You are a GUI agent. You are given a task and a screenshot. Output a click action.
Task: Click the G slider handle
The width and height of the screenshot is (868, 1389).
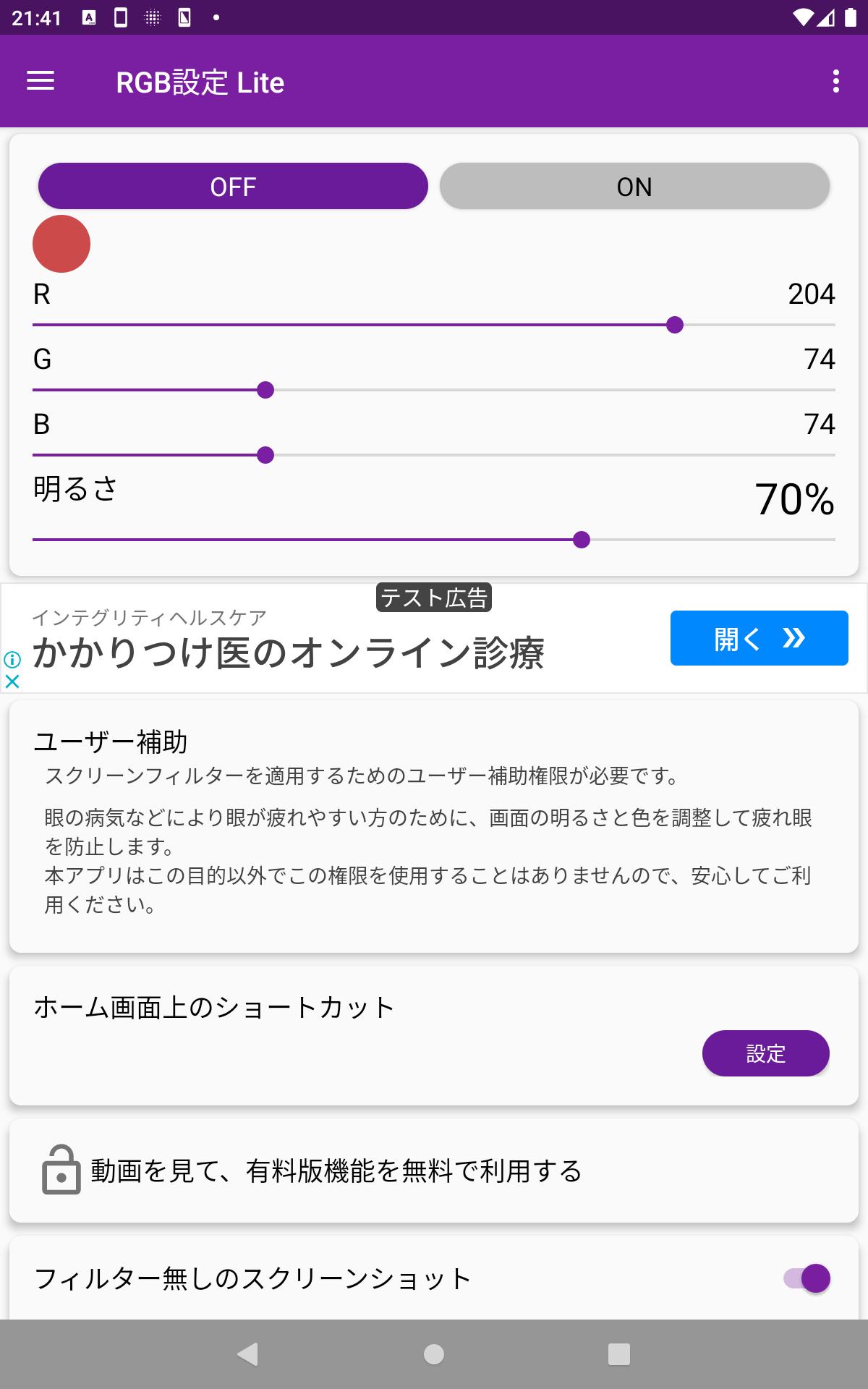pyautogui.click(x=265, y=390)
